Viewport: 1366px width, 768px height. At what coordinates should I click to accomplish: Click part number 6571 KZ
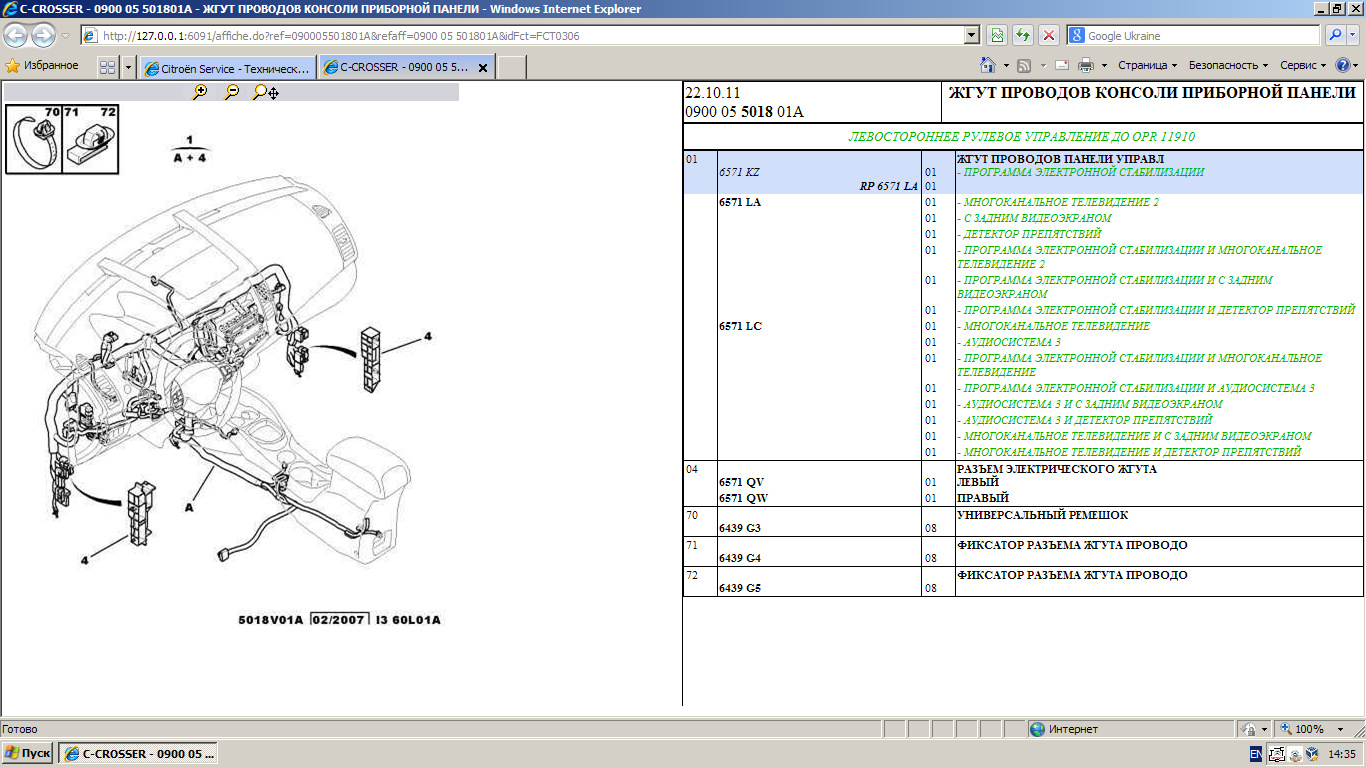(739, 172)
